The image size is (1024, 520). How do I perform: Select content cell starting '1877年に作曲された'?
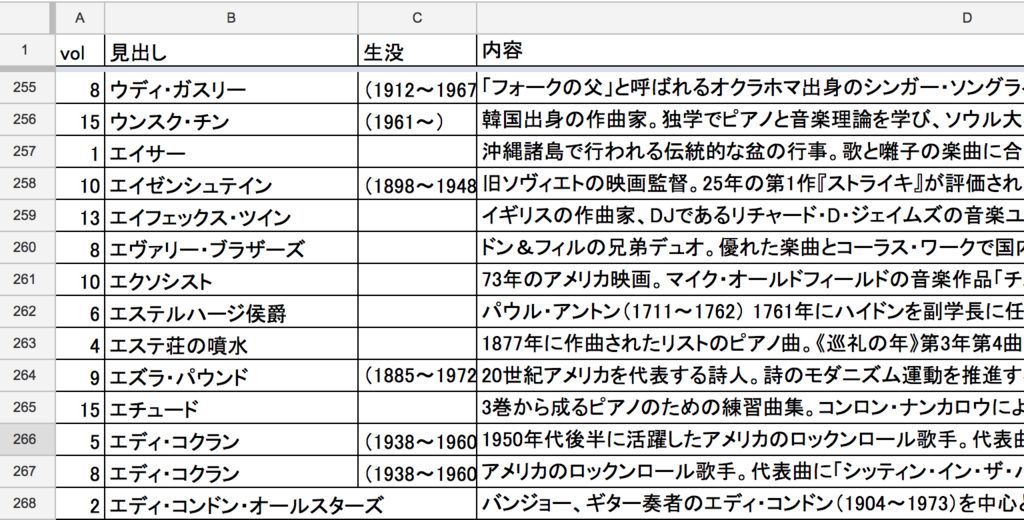tap(750, 344)
